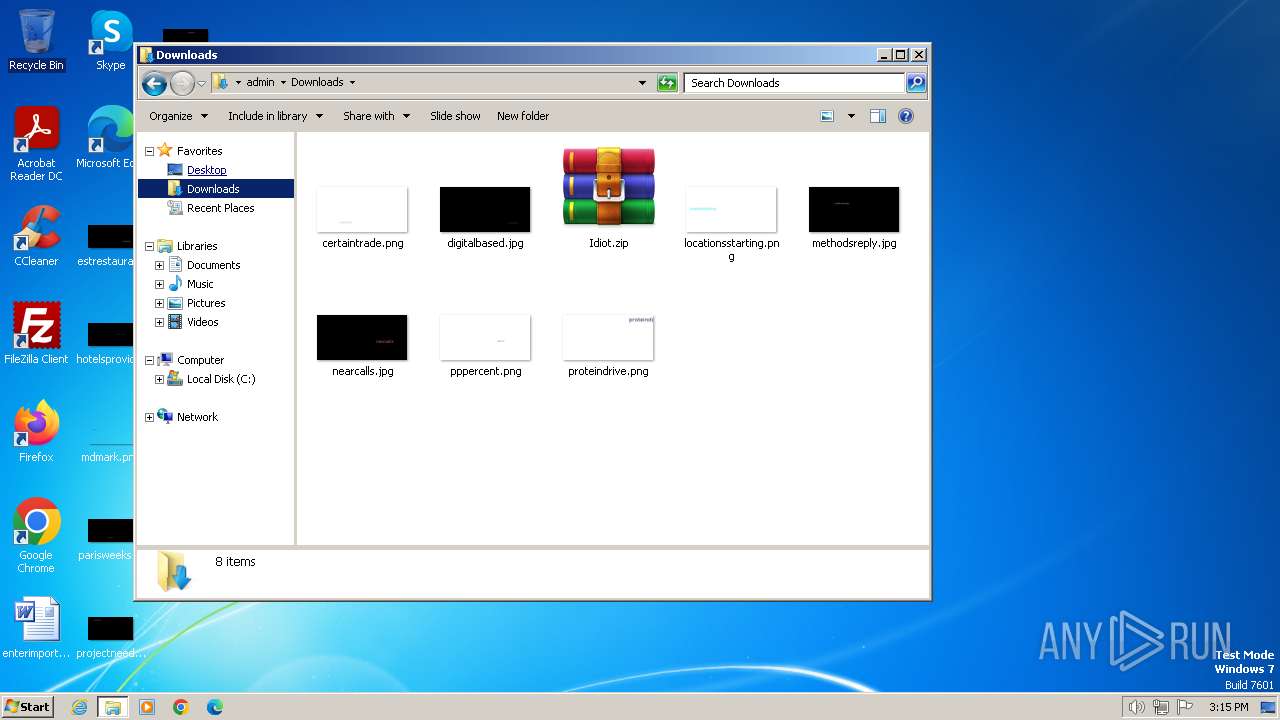Click the Explorer help icon
The height and width of the screenshot is (720, 1280).
[906, 116]
